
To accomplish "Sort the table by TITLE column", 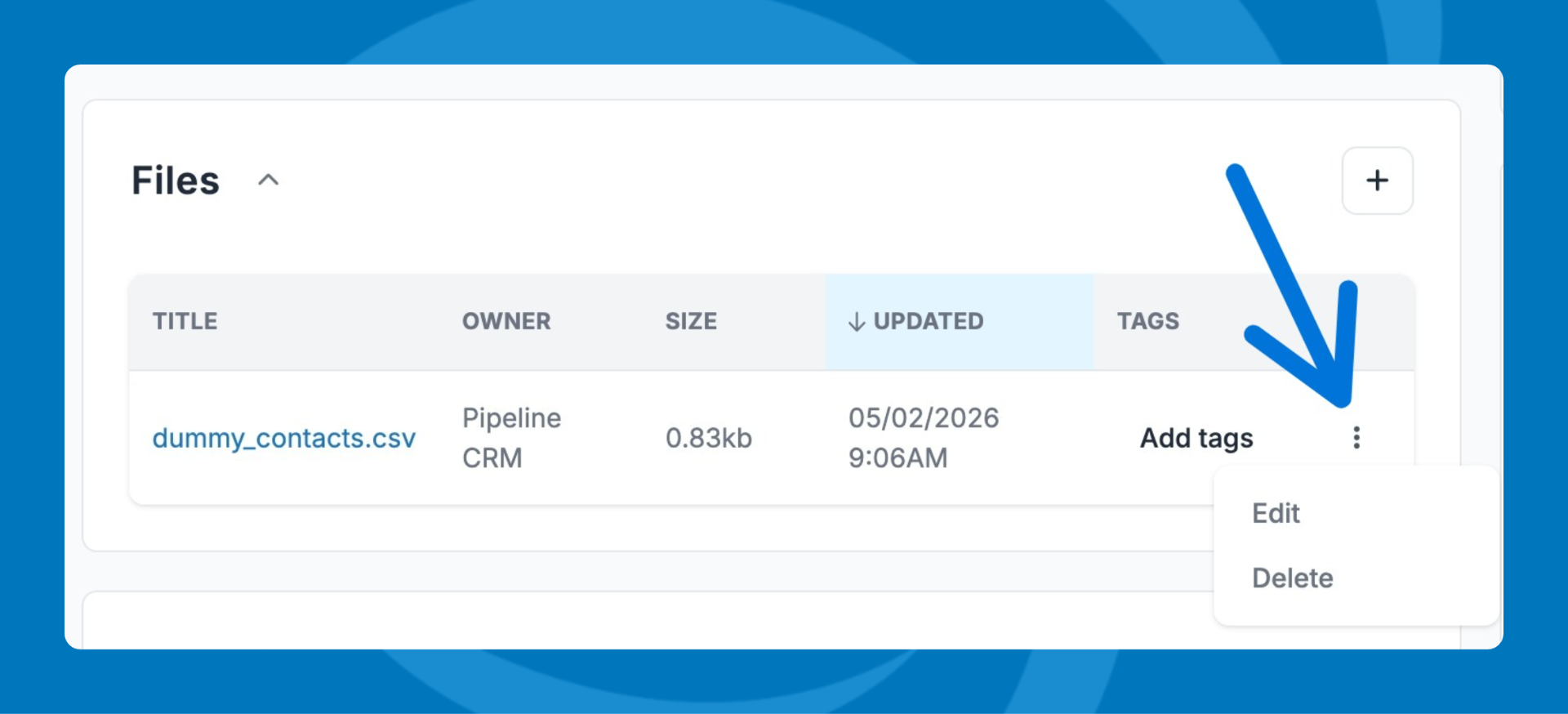I will click(185, 321).
